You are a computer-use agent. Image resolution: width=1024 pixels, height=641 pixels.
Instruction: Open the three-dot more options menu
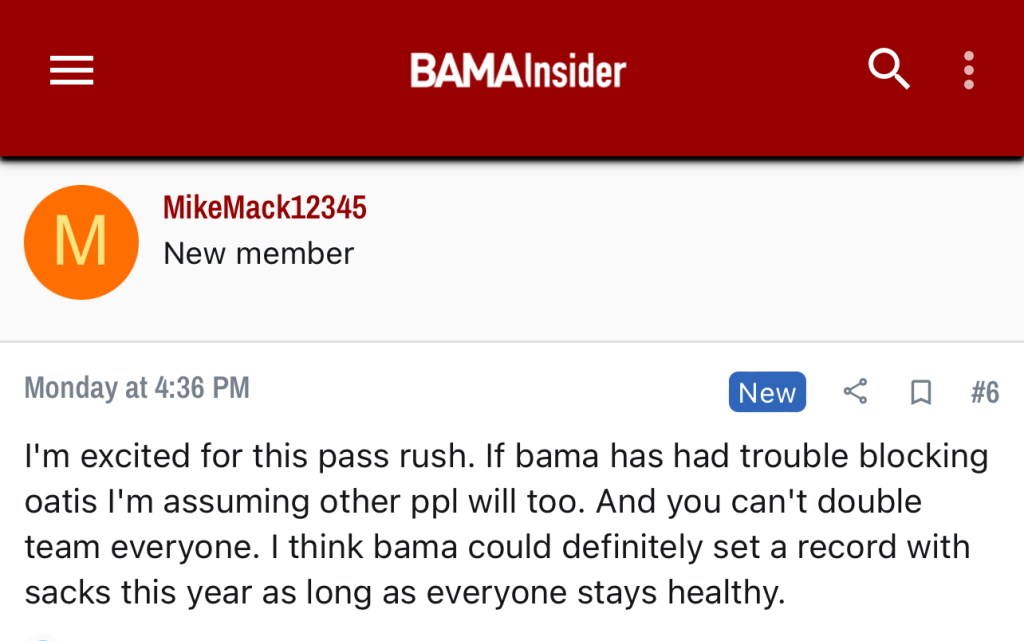click(968, 70)
